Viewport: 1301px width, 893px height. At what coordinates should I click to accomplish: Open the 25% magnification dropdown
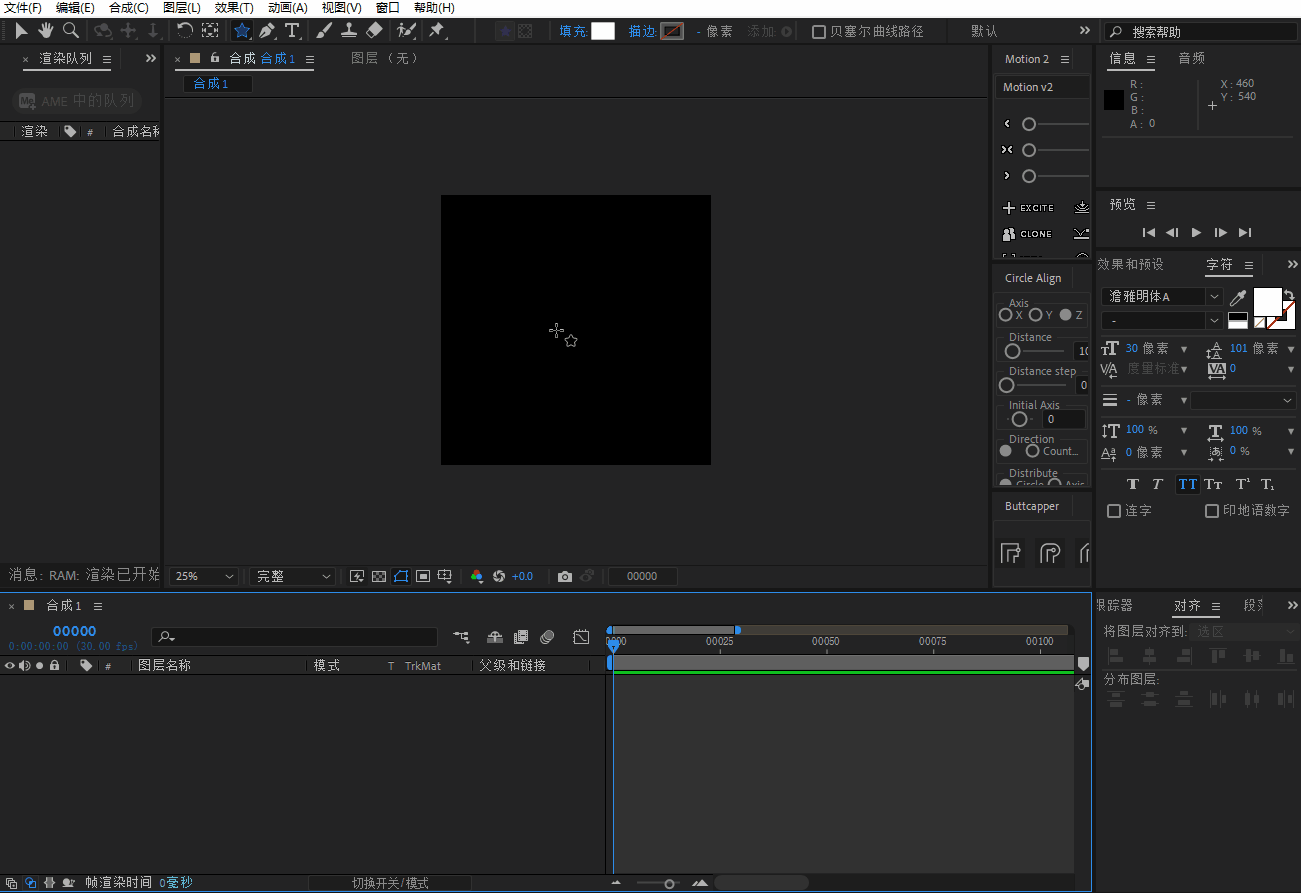coord(205,577)
